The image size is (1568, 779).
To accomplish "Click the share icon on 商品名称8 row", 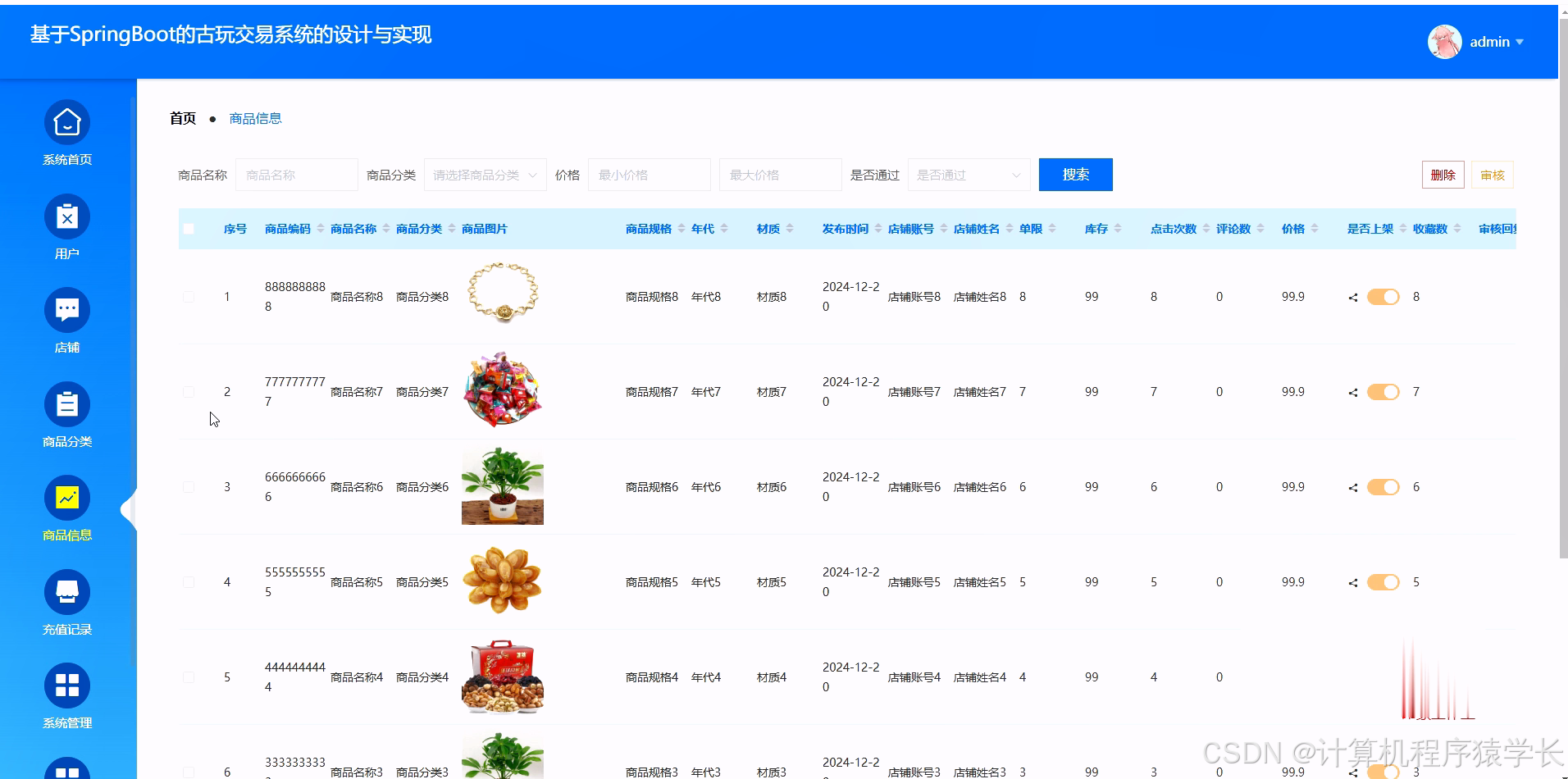I will tap(1352, 297).
